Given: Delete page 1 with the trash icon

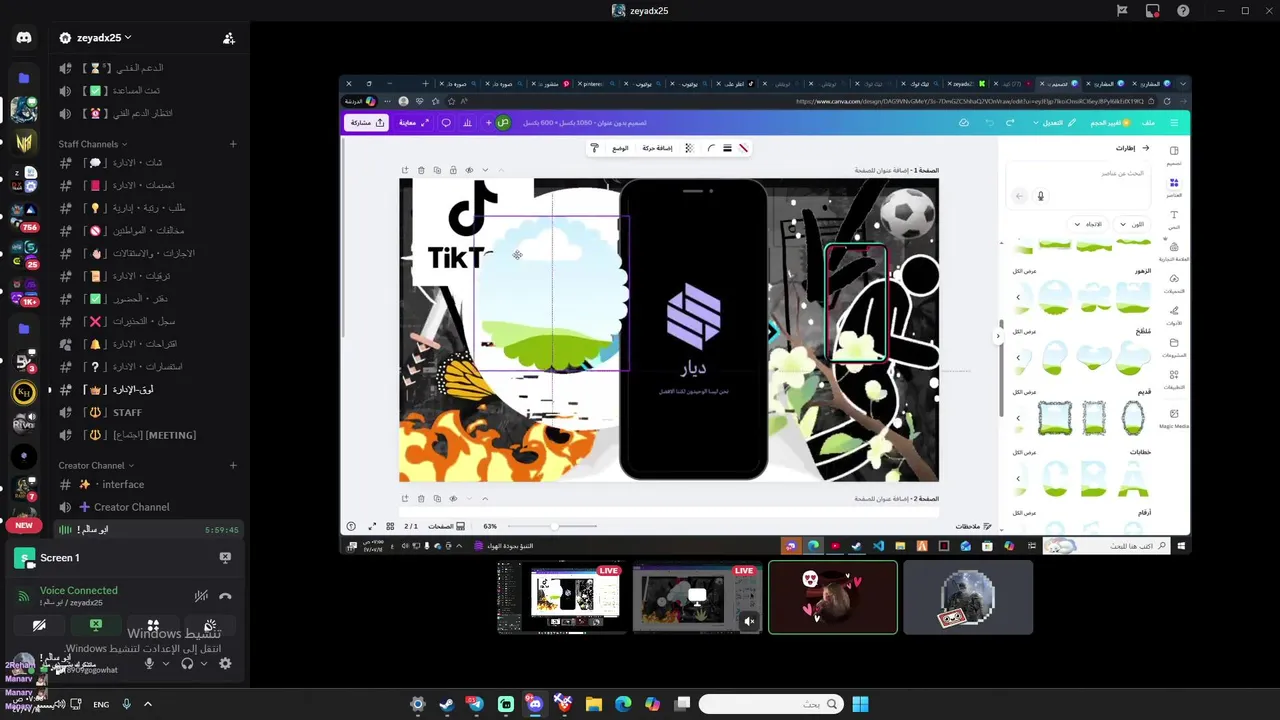Looking at the screenshot, I should coord(421,171).
